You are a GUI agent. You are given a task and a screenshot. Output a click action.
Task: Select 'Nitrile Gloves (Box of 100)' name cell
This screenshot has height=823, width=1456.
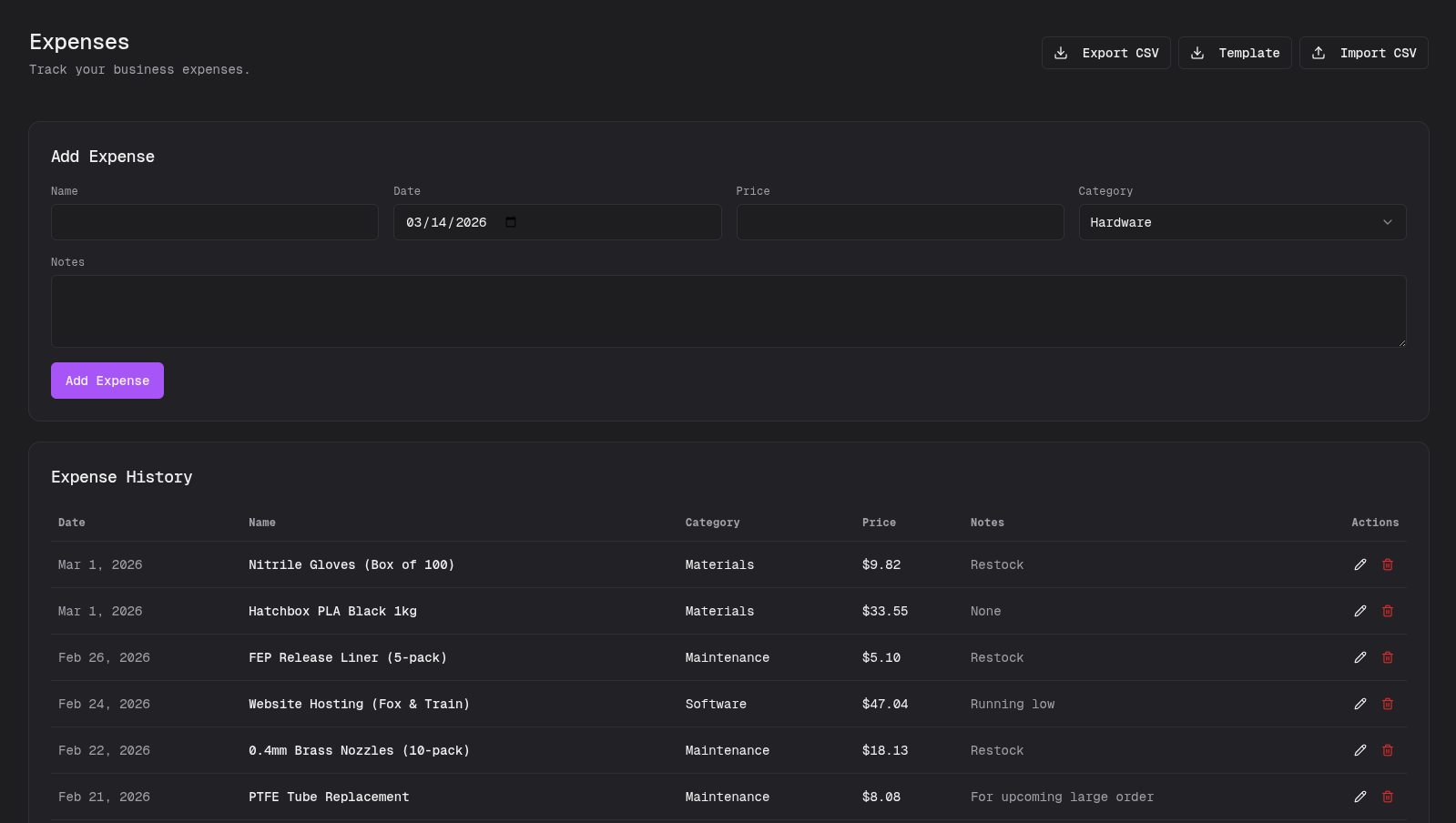351,564
